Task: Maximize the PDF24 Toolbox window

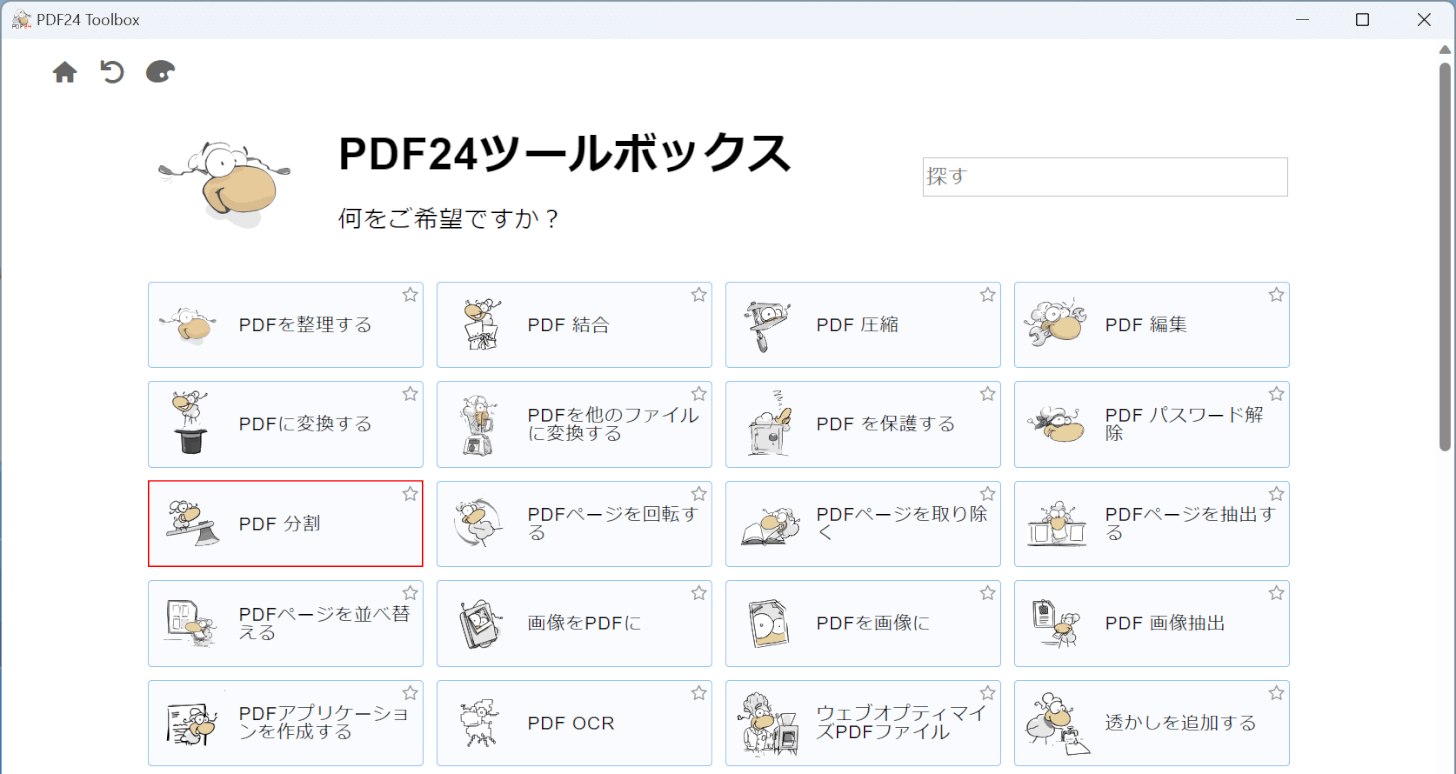Action: pos(1362,19)
